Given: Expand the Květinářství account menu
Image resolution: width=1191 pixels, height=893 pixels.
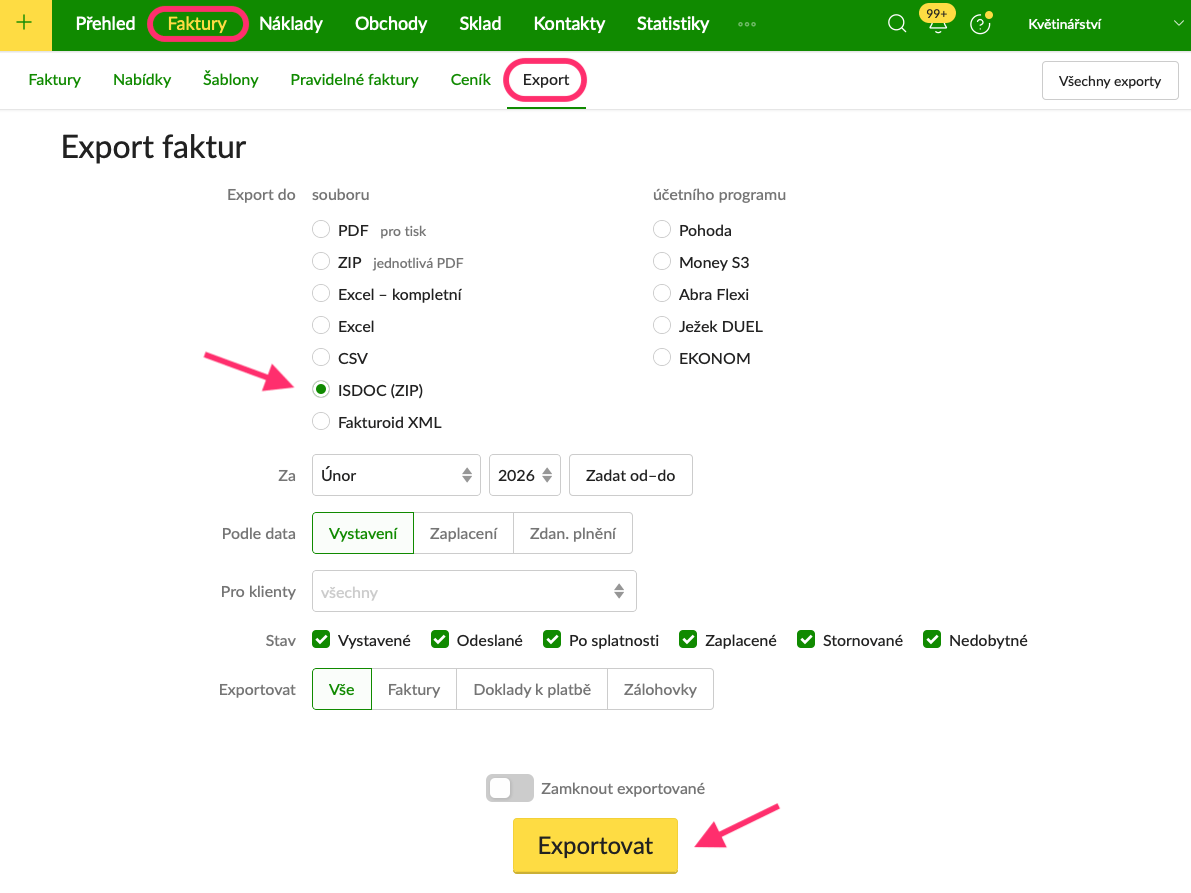Looking at the screenshot, I should point(1100,24).
